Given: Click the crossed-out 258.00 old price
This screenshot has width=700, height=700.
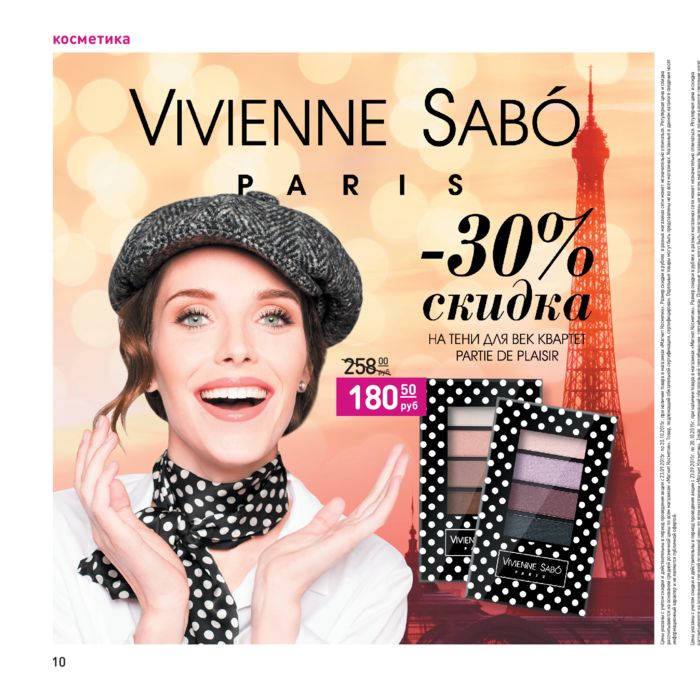Looking at the screenshot, I should pyautogui.click(x=366, y=366).
